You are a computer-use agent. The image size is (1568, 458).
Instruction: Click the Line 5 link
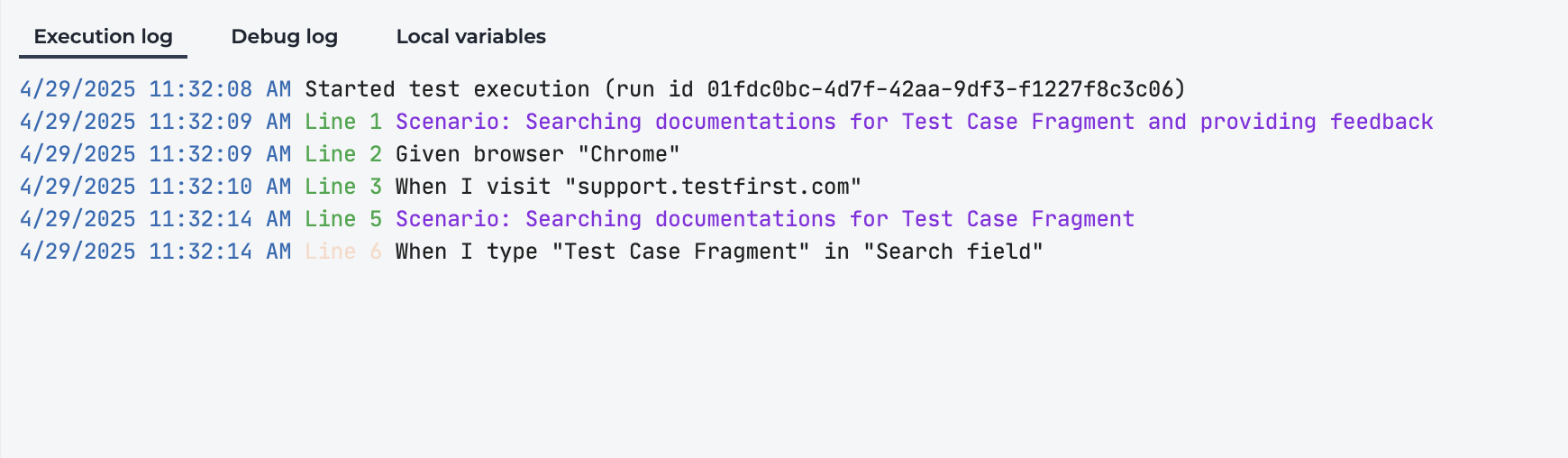[x=343, y=219]
